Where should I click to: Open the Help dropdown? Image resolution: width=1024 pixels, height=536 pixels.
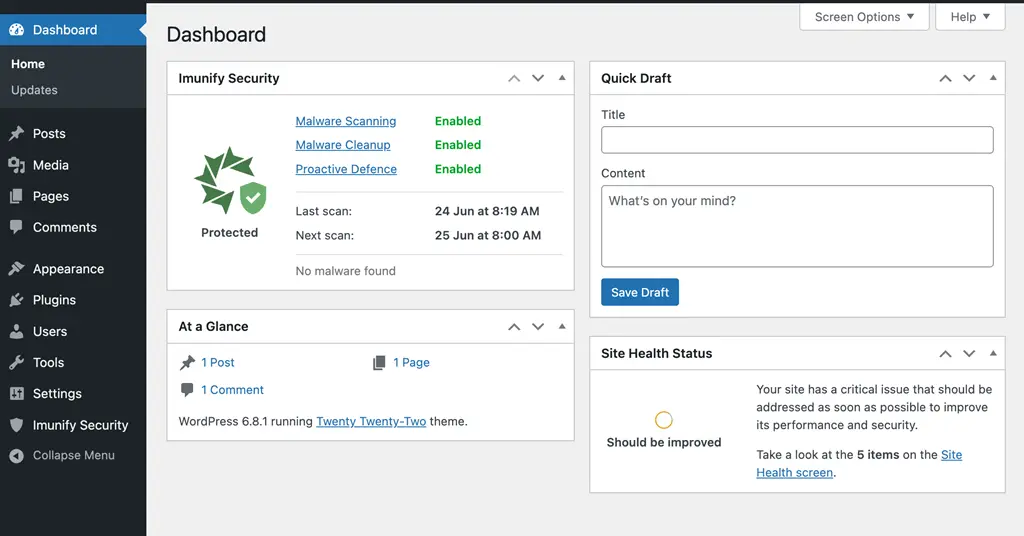(970, 17)
